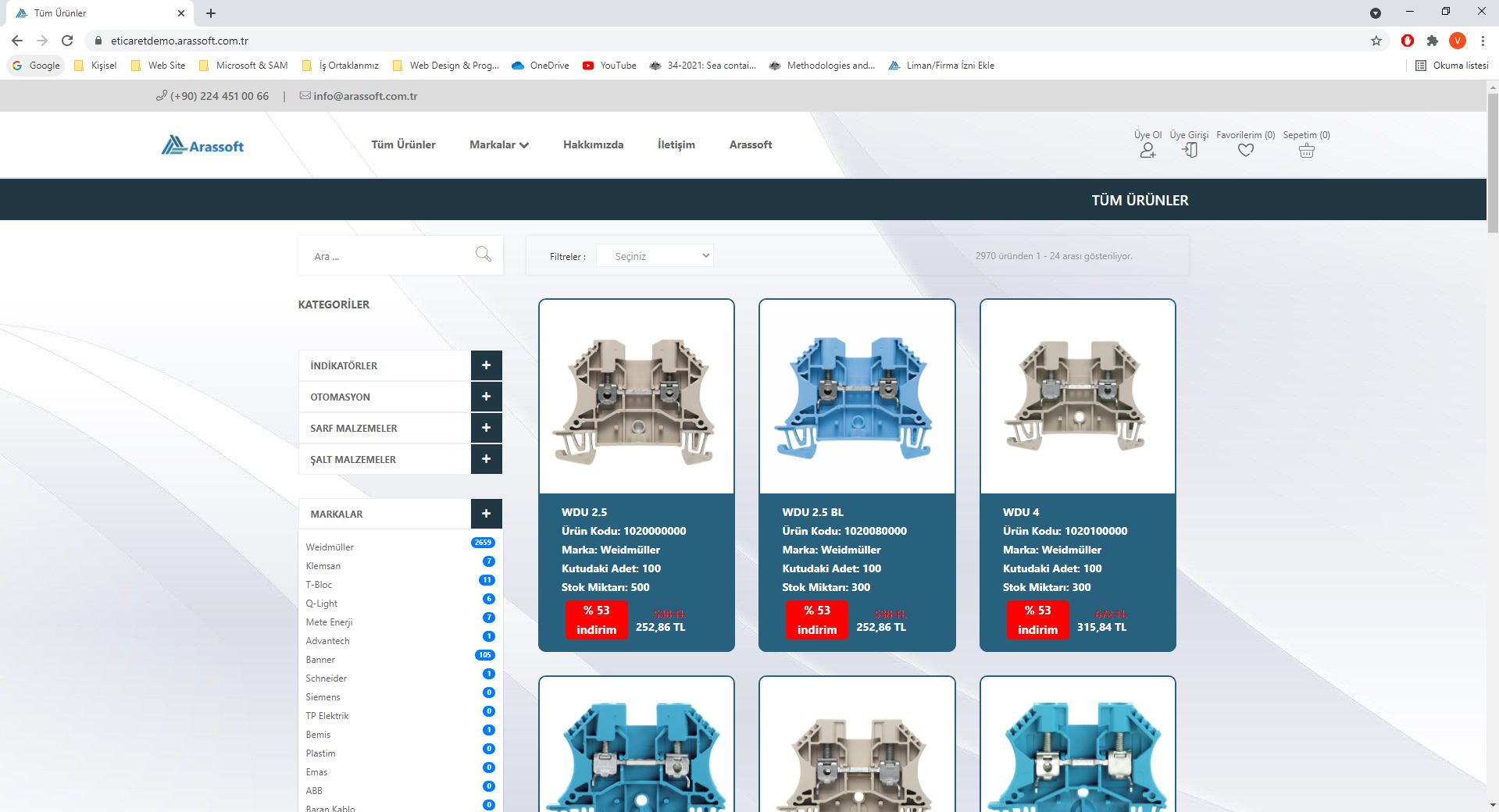Click the WDU 4 product title
Screen dimensions: 1499x812
[x=1021, y=512]
